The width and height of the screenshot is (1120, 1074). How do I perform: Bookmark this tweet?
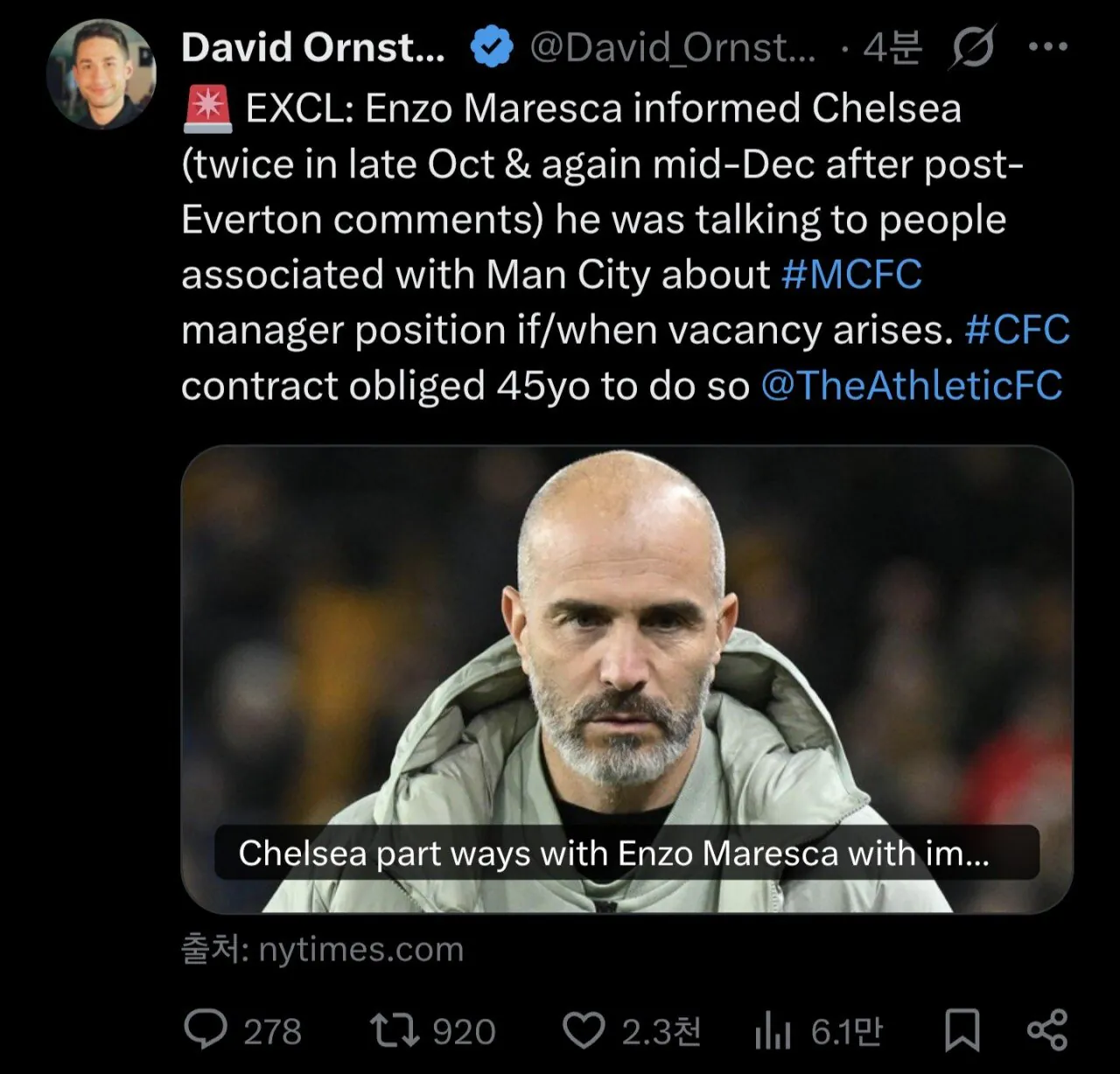(962, 1030)
